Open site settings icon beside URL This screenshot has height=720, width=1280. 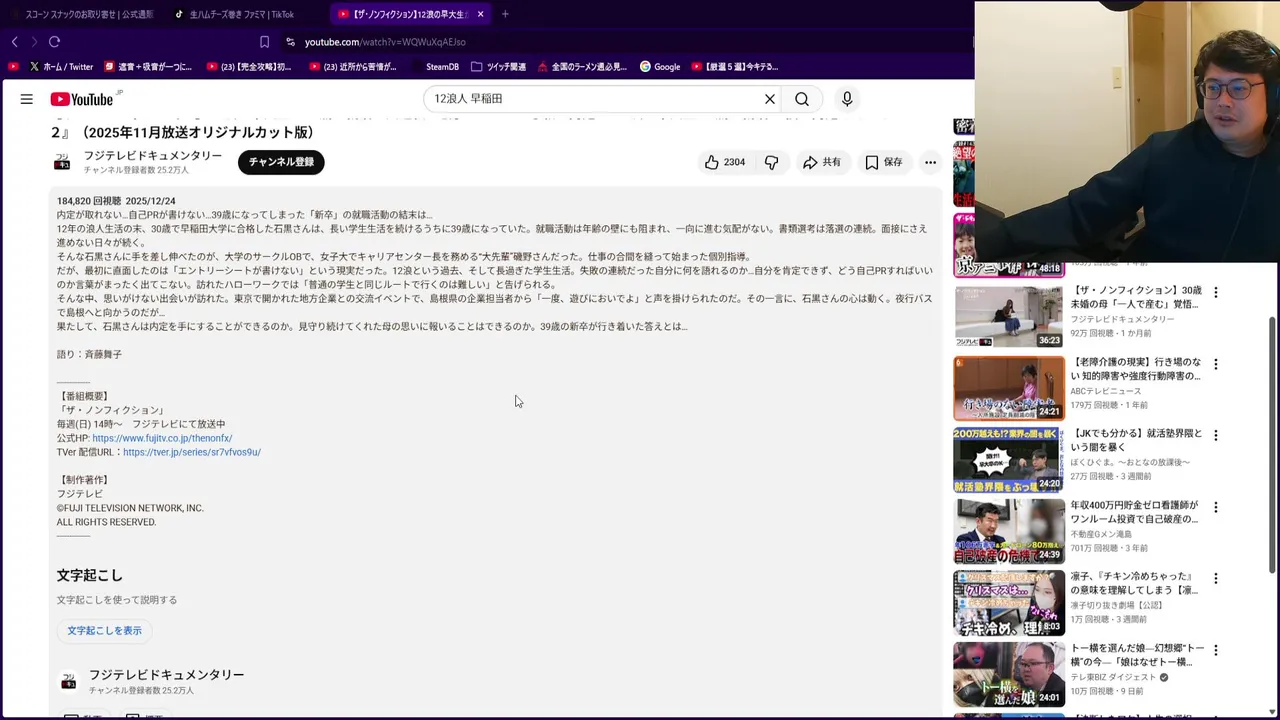coord(290,42)
